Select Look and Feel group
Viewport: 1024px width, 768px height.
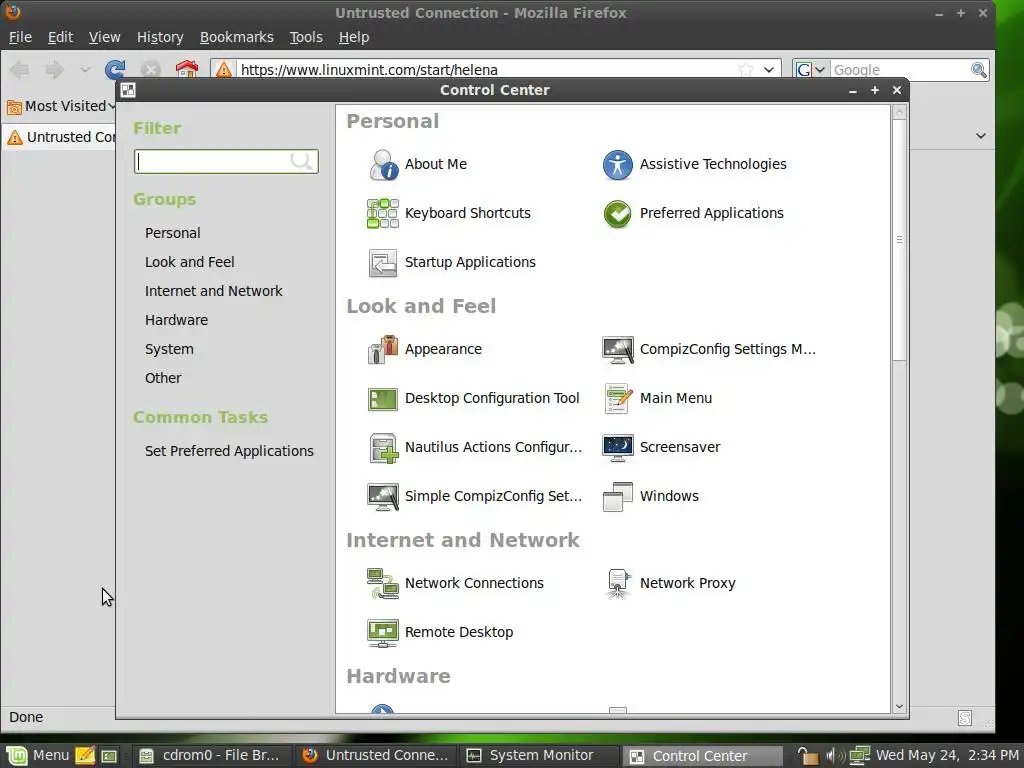click(x=189, y=262)
